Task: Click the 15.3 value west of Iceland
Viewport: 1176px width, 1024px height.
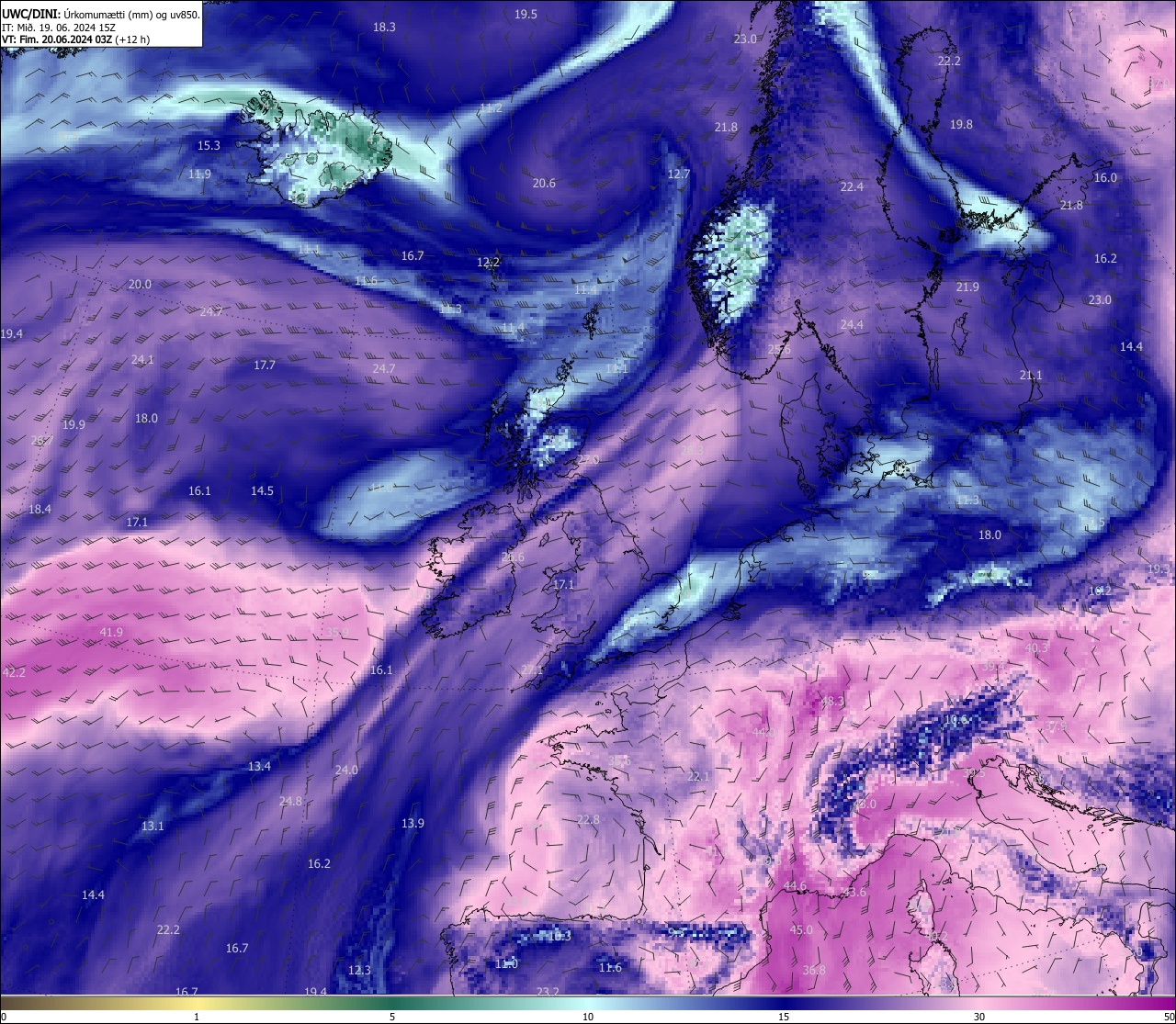Action: click(x=209, y=146)
